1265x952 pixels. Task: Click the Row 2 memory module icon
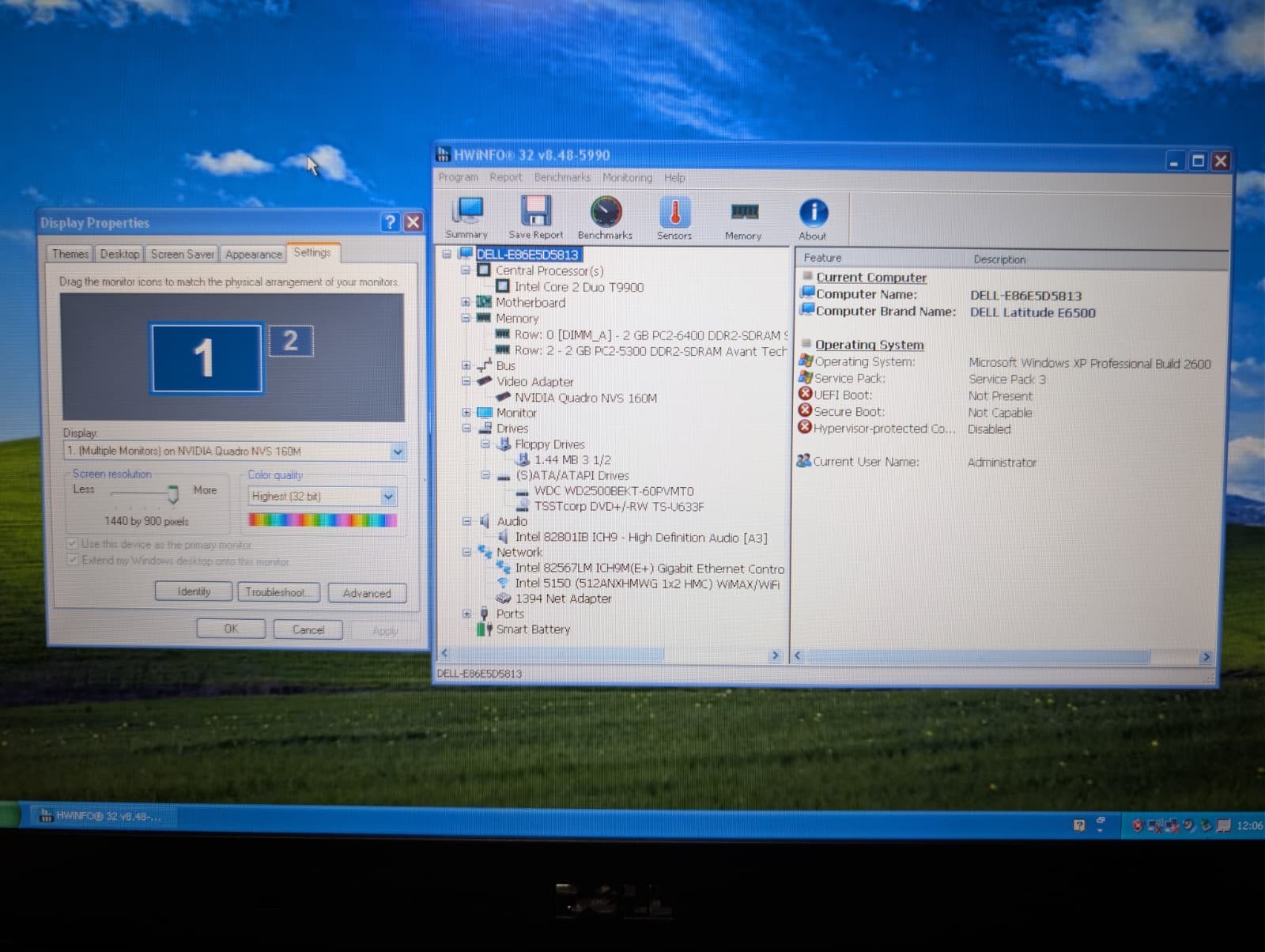pyautogui.click(x=503, y=350)
